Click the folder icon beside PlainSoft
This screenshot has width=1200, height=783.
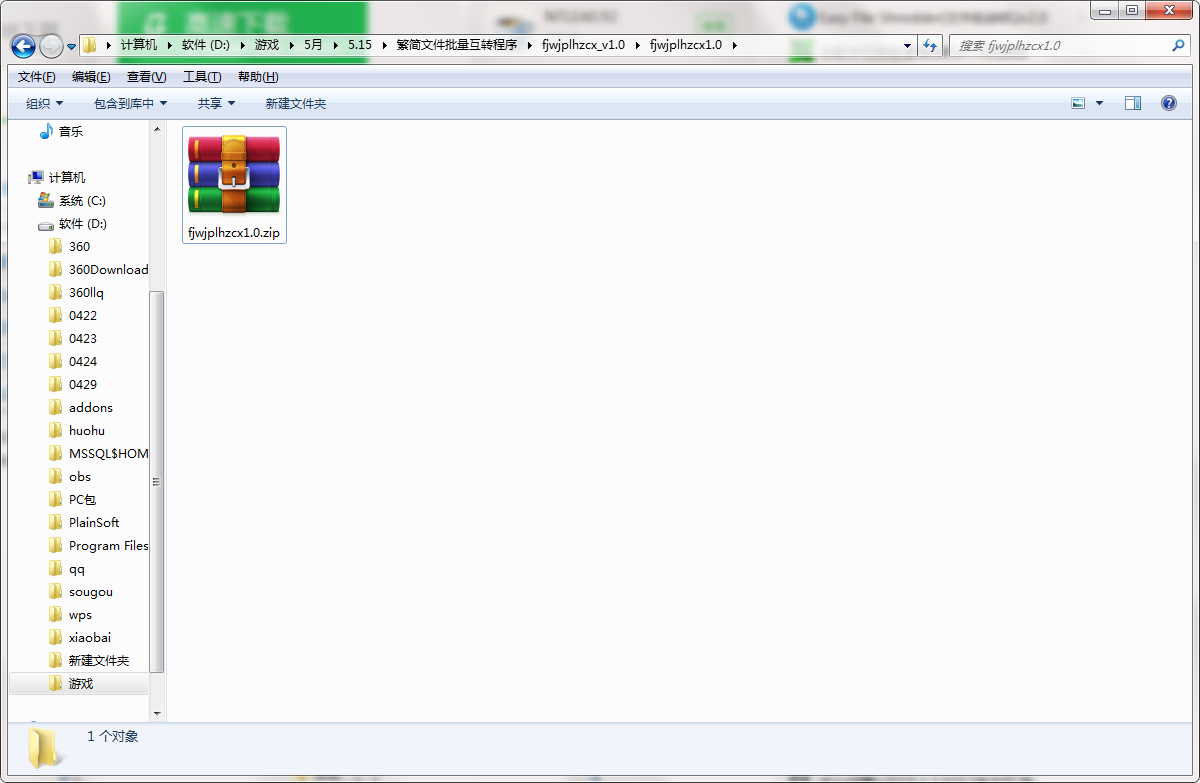[x=56, y=522]
